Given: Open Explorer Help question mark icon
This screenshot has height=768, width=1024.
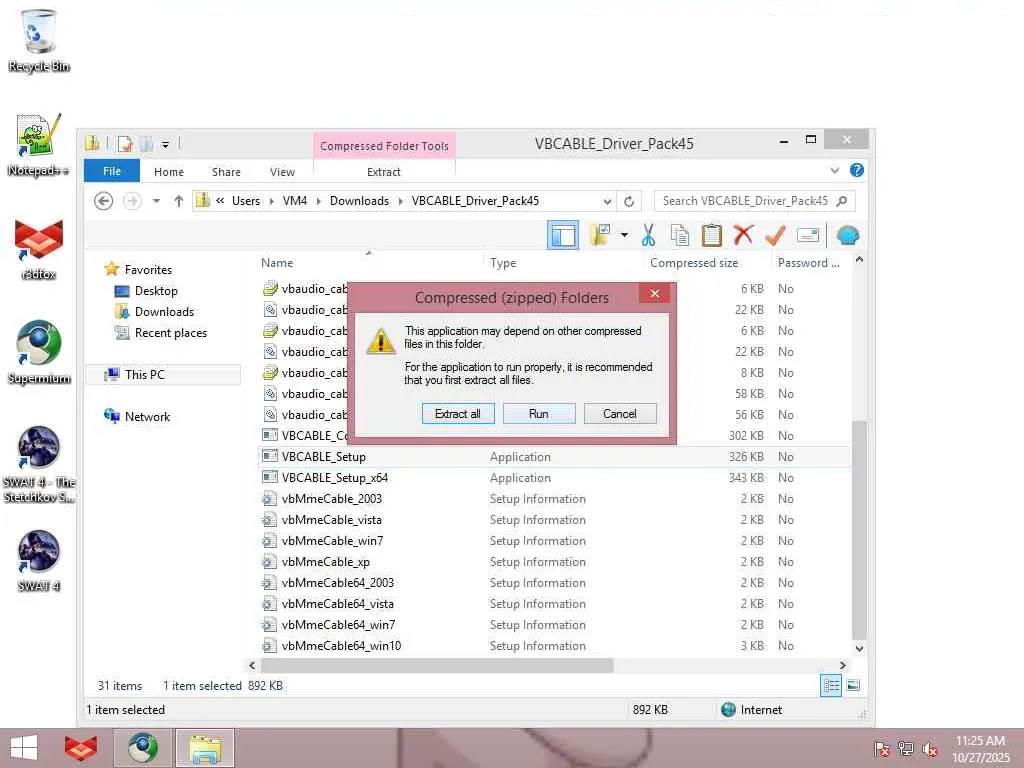Looking at the screenshot, I should tap(857, 170).
